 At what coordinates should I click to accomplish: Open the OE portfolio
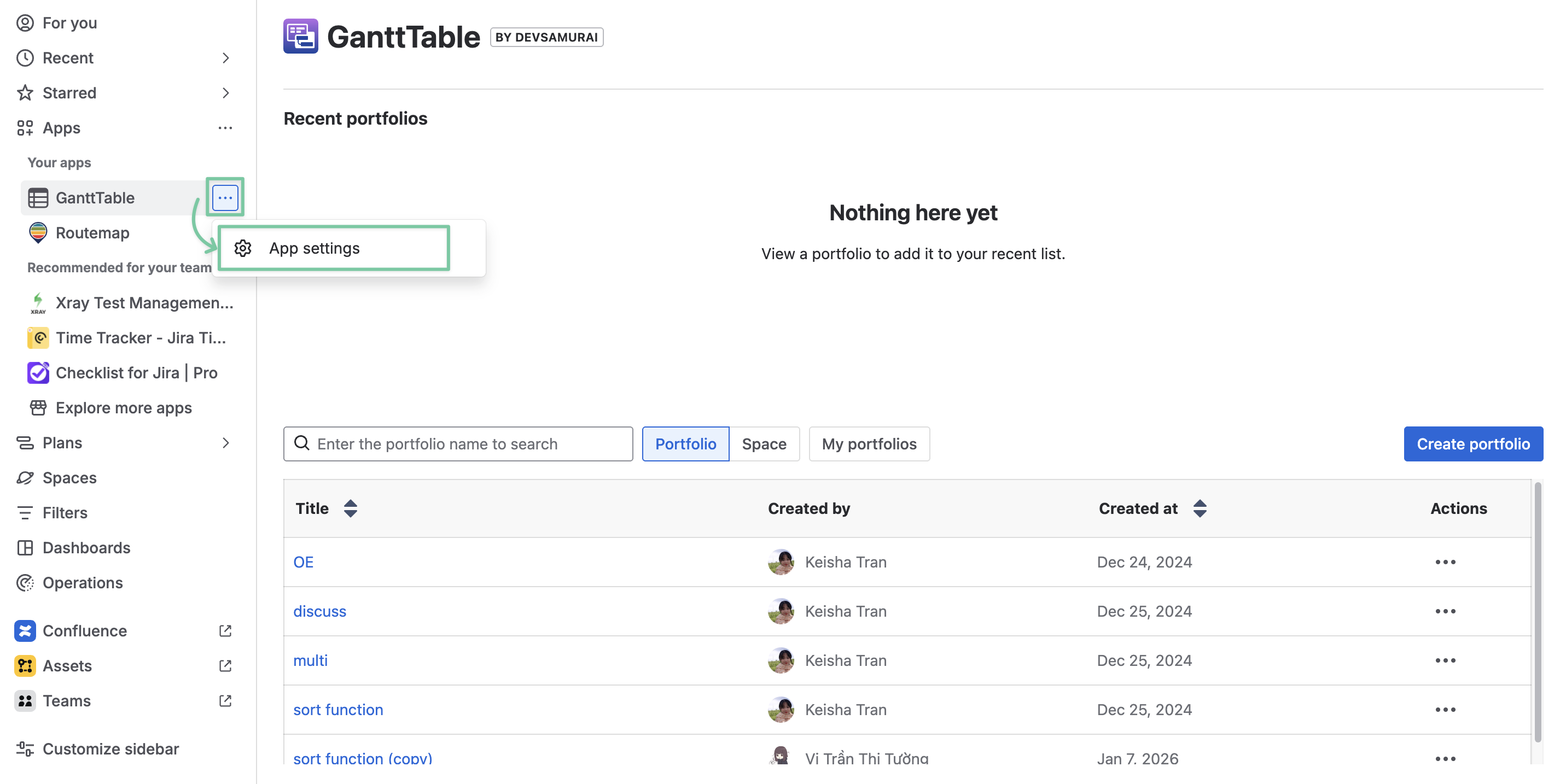coord(304,562)
